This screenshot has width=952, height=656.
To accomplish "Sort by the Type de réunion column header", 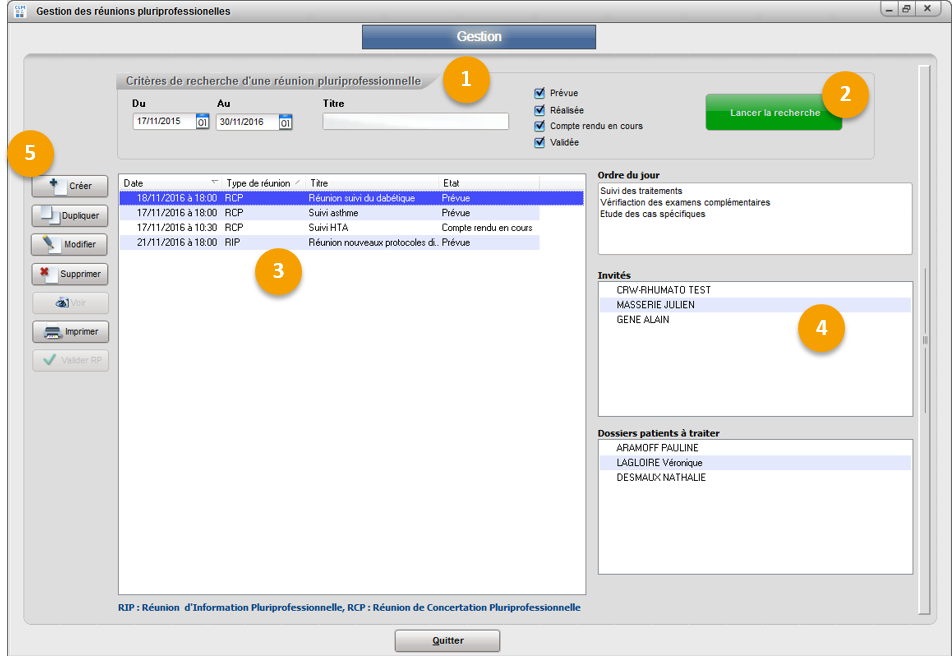I will click(262, 183).
